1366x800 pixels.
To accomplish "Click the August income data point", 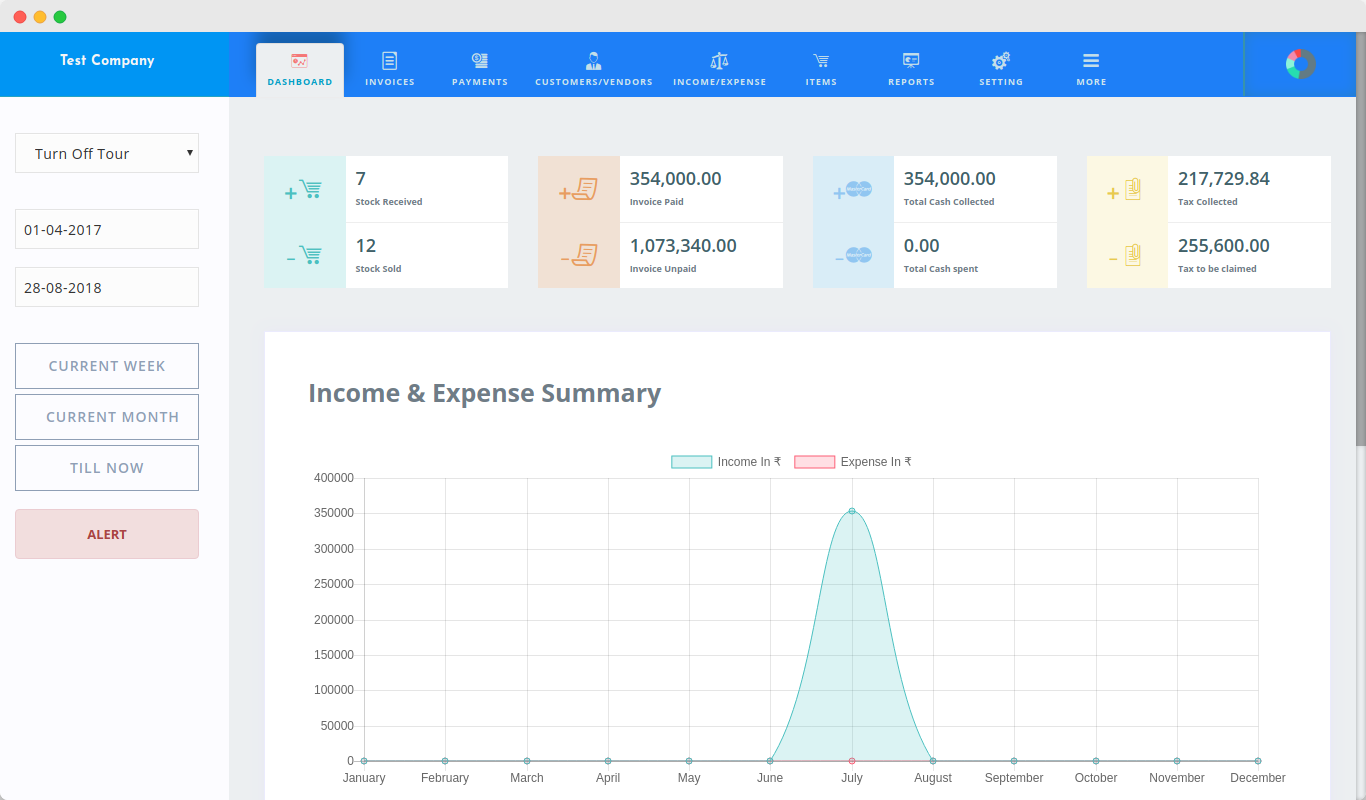I will [933, 761].
